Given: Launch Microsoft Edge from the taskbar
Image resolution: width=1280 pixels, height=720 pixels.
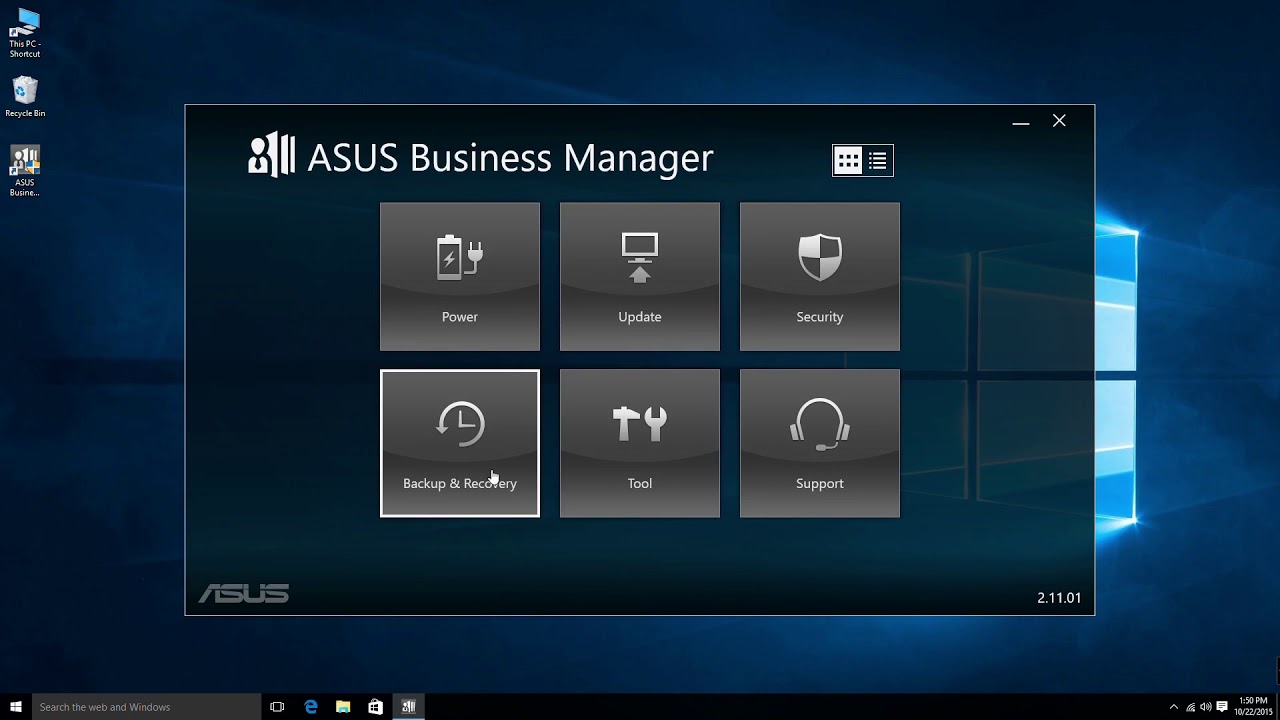Looking at the screenshot, I should 311,706.
